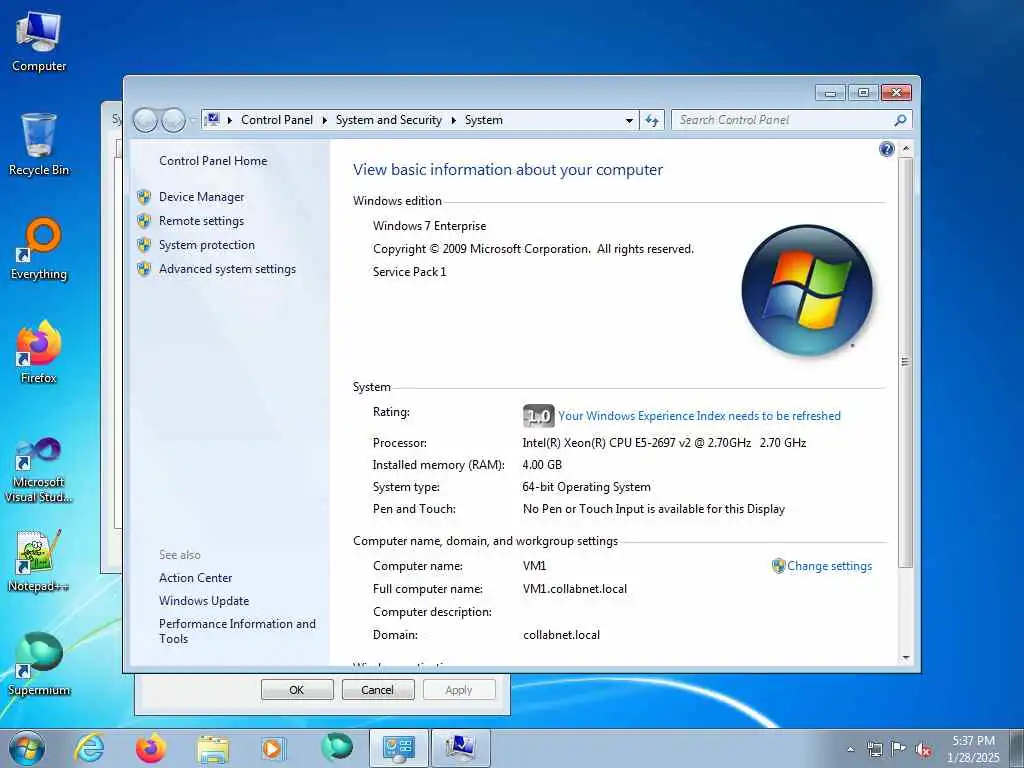Expand the arrow after System and Security breadcrumb
Screen dimensions: 1024x768
point(453,120)
